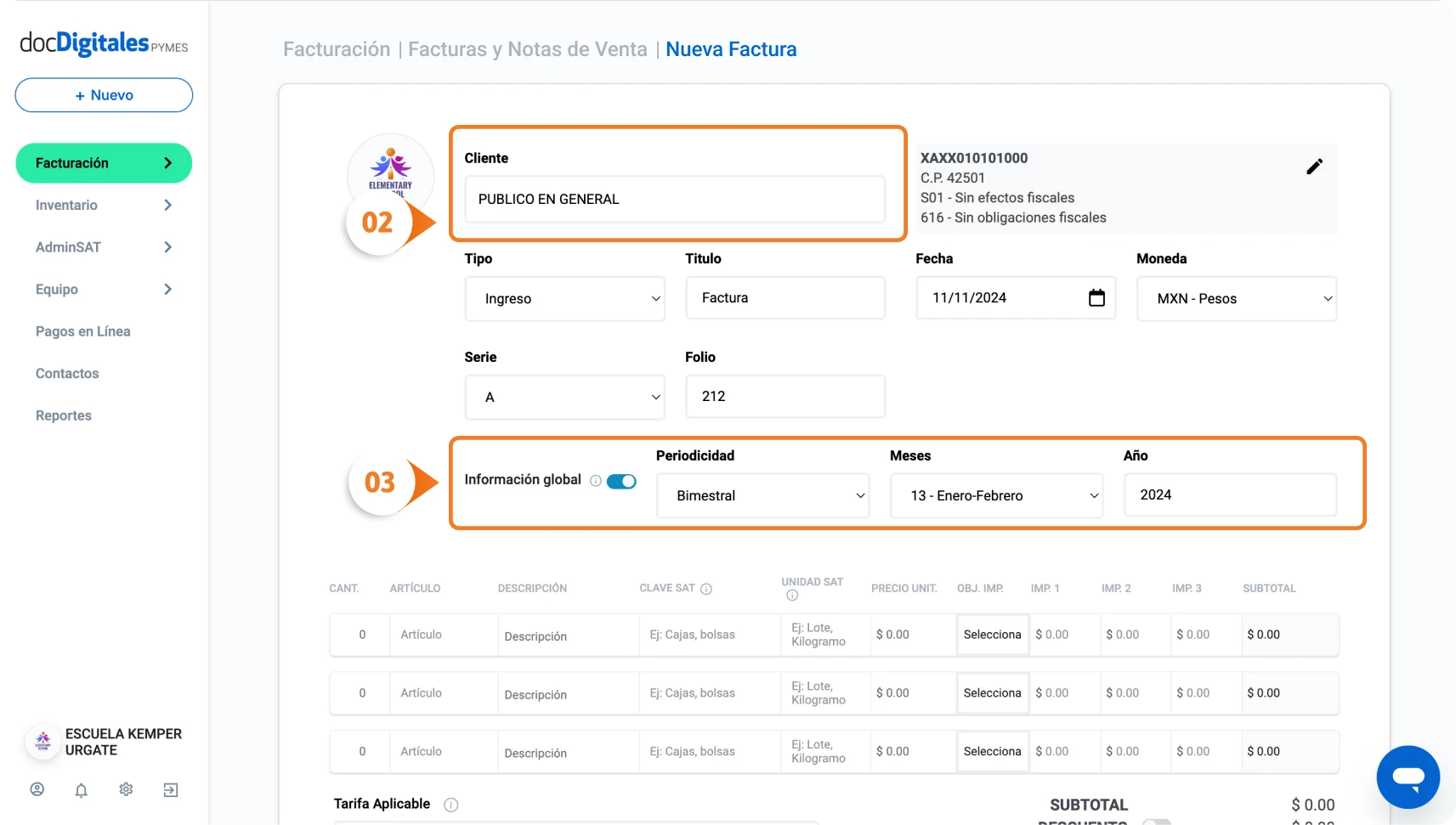
Task: Open the chat support bubble
Action: click(x=1408, y=777)
